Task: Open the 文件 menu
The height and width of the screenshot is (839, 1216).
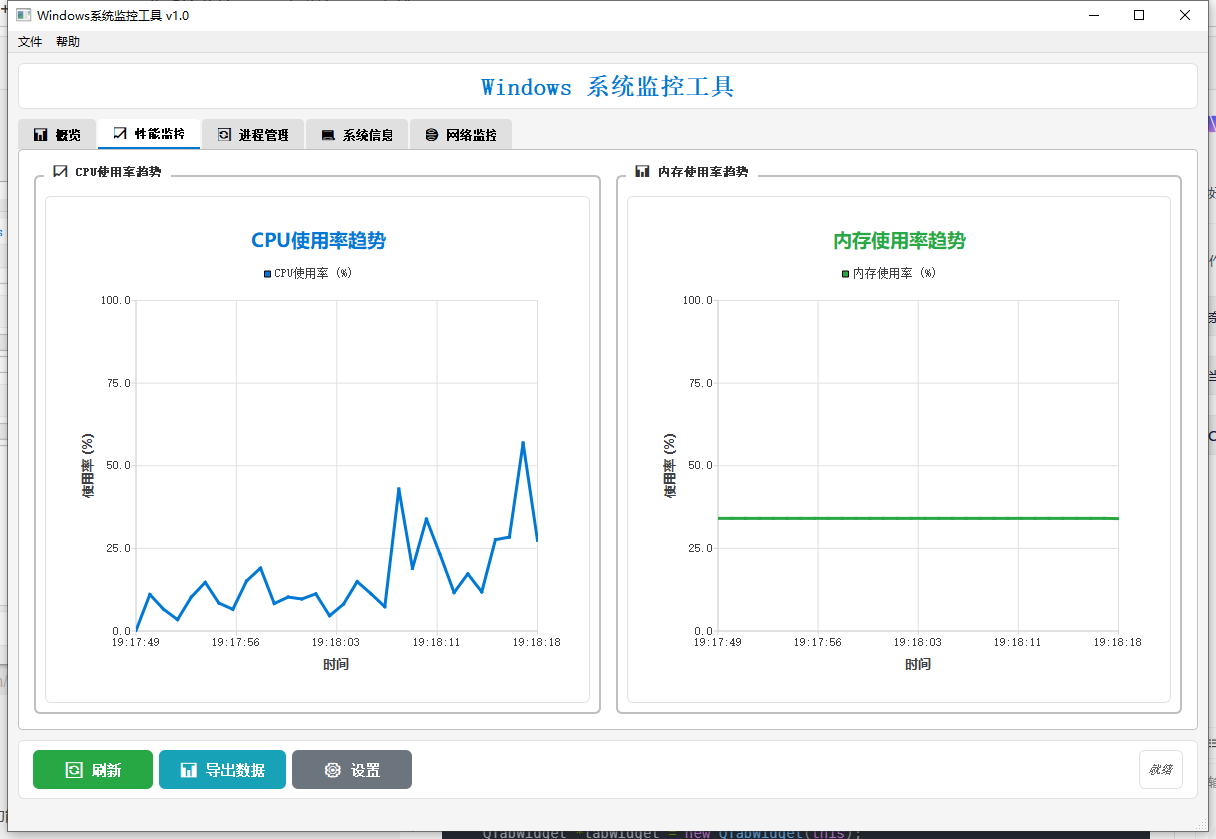Action: [30, 42]
